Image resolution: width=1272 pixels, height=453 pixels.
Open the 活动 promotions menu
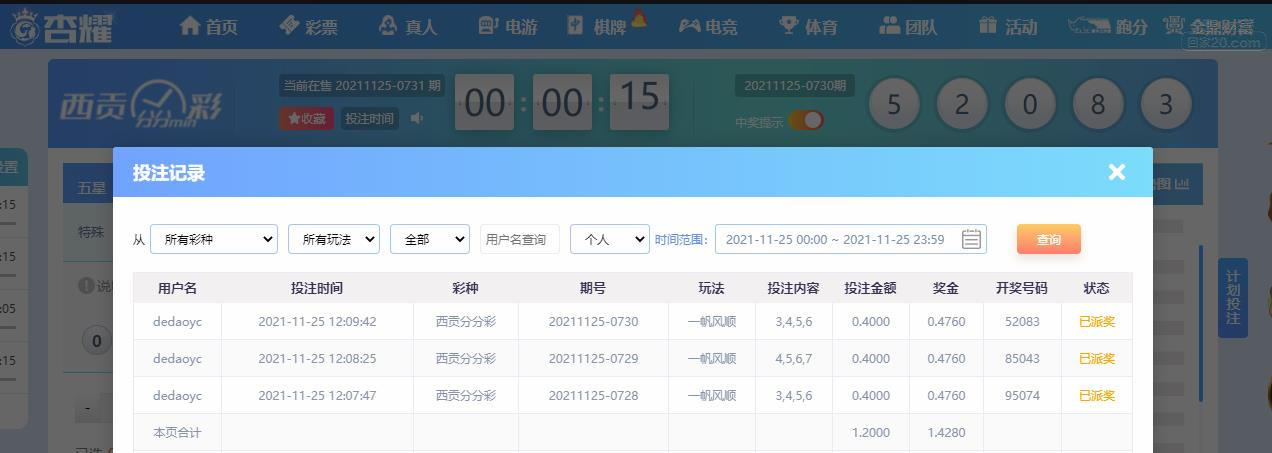1008,27
